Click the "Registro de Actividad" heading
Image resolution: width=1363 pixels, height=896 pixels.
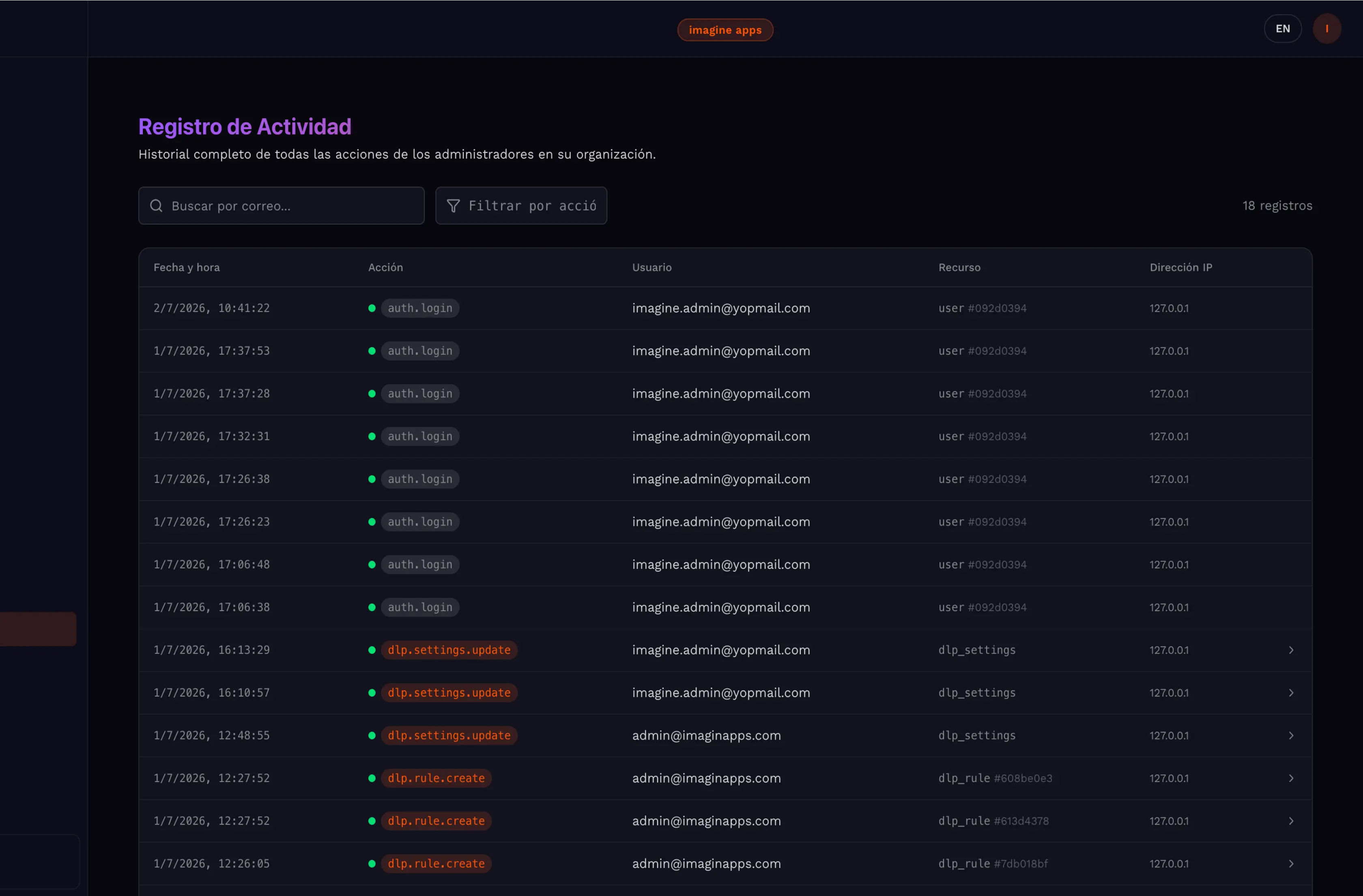(245, 126)
